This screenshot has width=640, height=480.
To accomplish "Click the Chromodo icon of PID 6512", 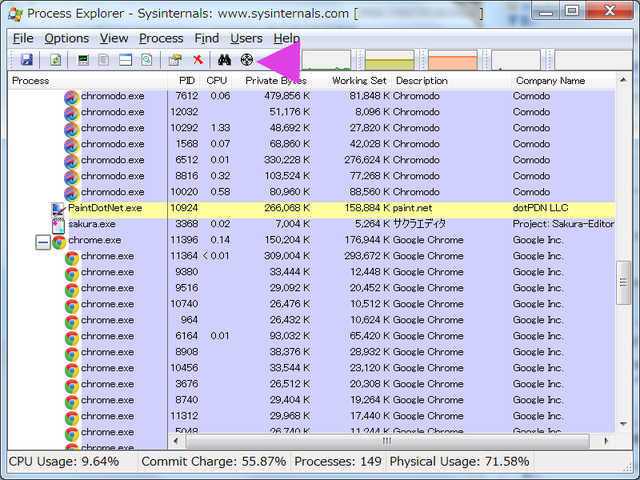I will click(71, 162).
